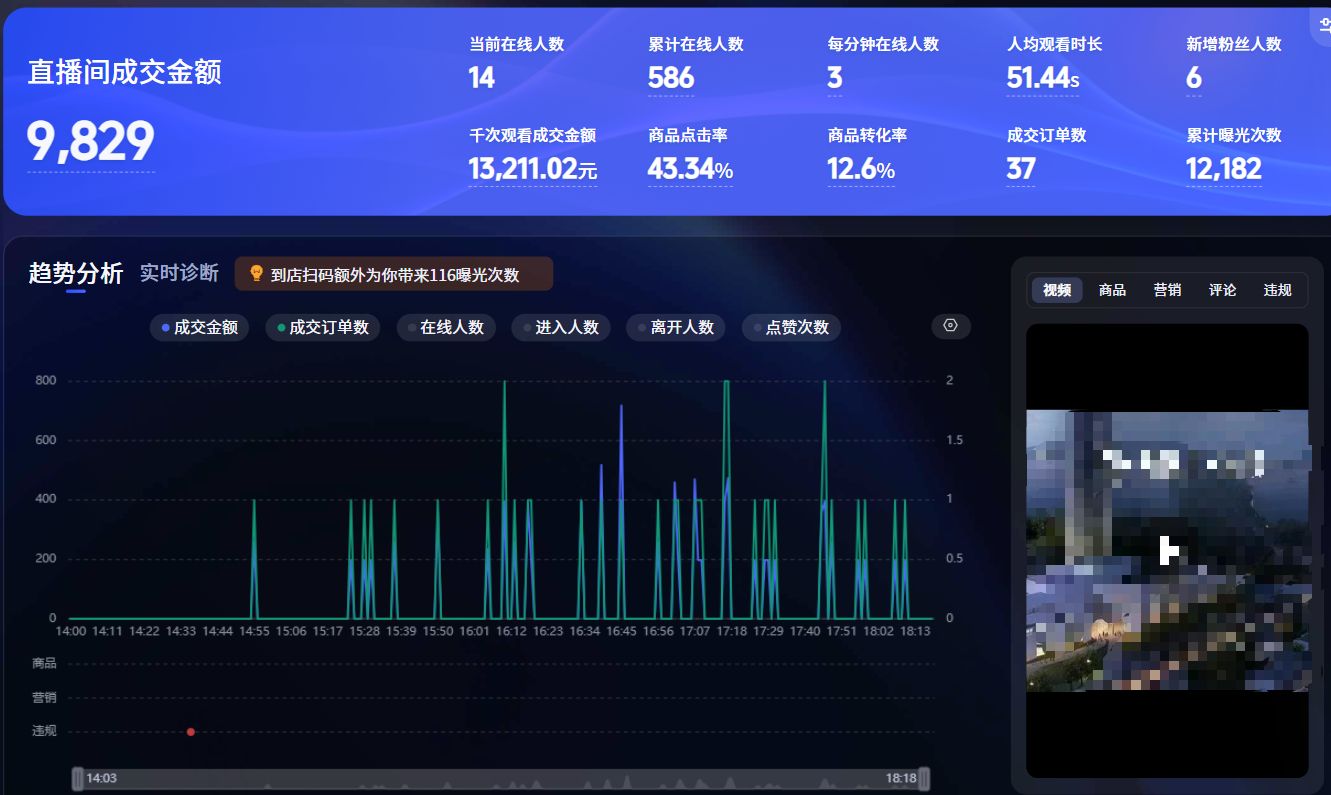Toggle the 成交订单数 legend item

point(322,327)
